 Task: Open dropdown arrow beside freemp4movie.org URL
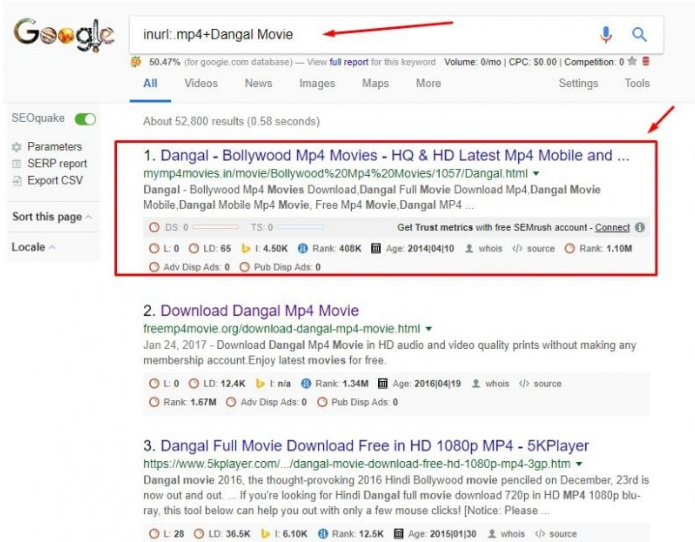coord(429,329)
